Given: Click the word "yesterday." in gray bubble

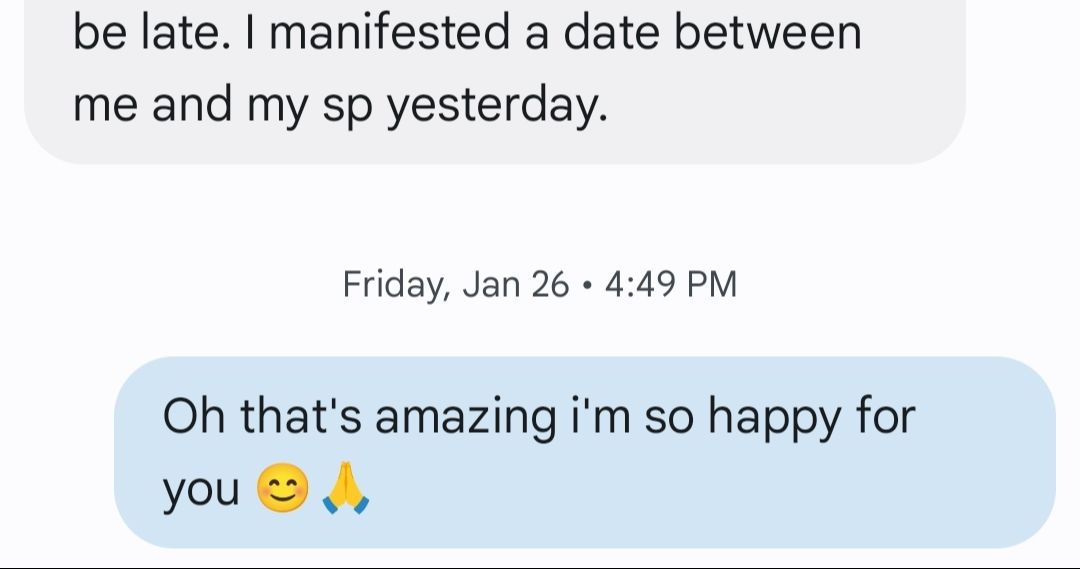Looking at the screenshot, I should click(497, 107).
